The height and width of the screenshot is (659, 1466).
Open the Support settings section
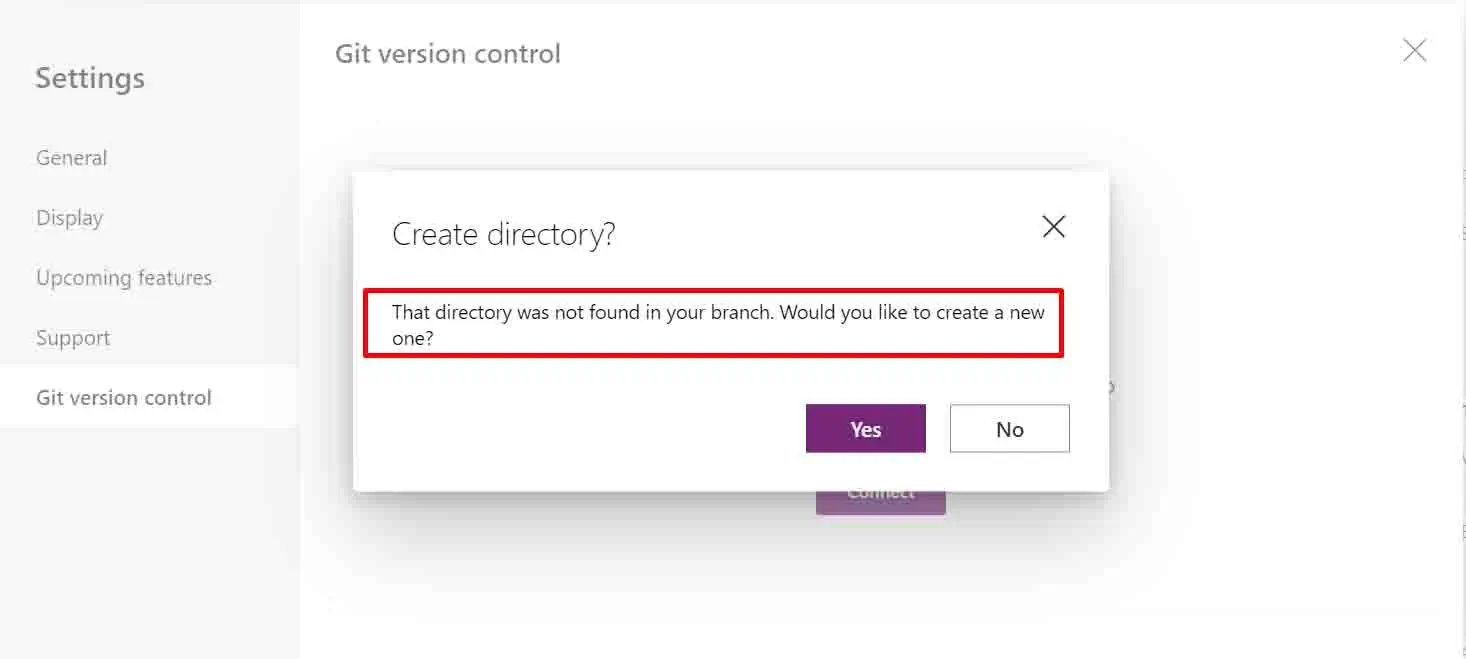click(x=73, y=338)
